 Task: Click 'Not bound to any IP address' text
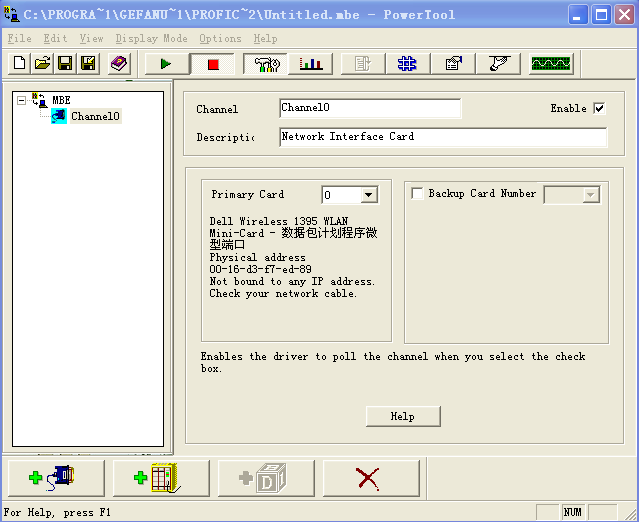tap(292, 282)
